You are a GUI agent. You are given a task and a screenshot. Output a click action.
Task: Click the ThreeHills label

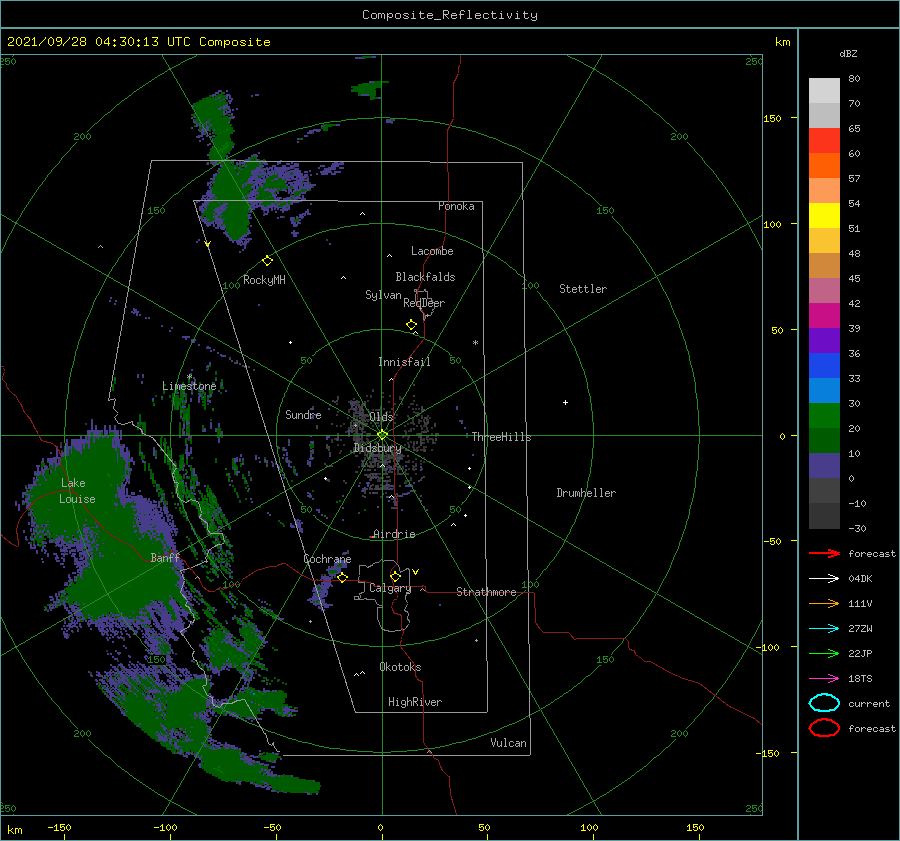tap(501, 437)
